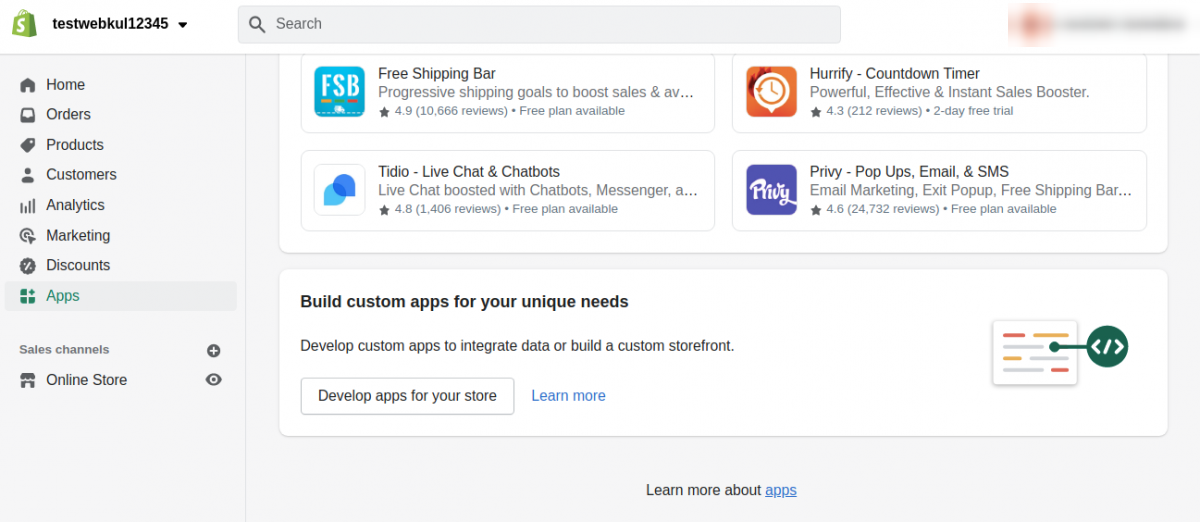
Task: Click Develop apps for your store button
Action: 407,396
